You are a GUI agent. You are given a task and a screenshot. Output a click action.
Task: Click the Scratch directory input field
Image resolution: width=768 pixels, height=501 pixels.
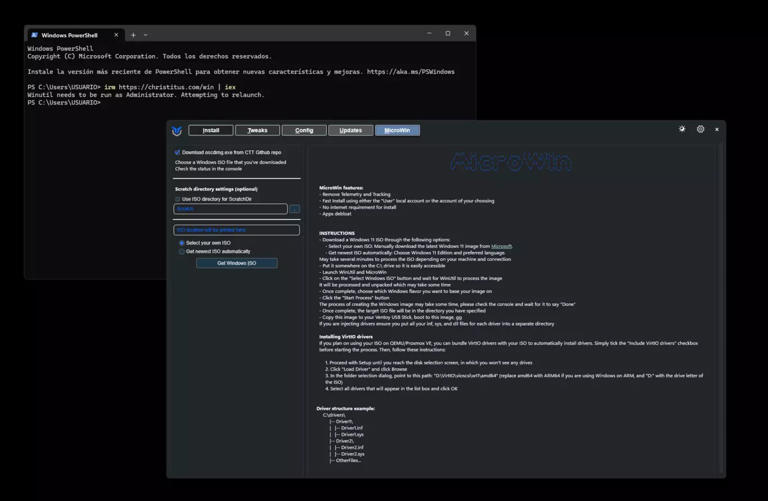click(x=230, y=209)
